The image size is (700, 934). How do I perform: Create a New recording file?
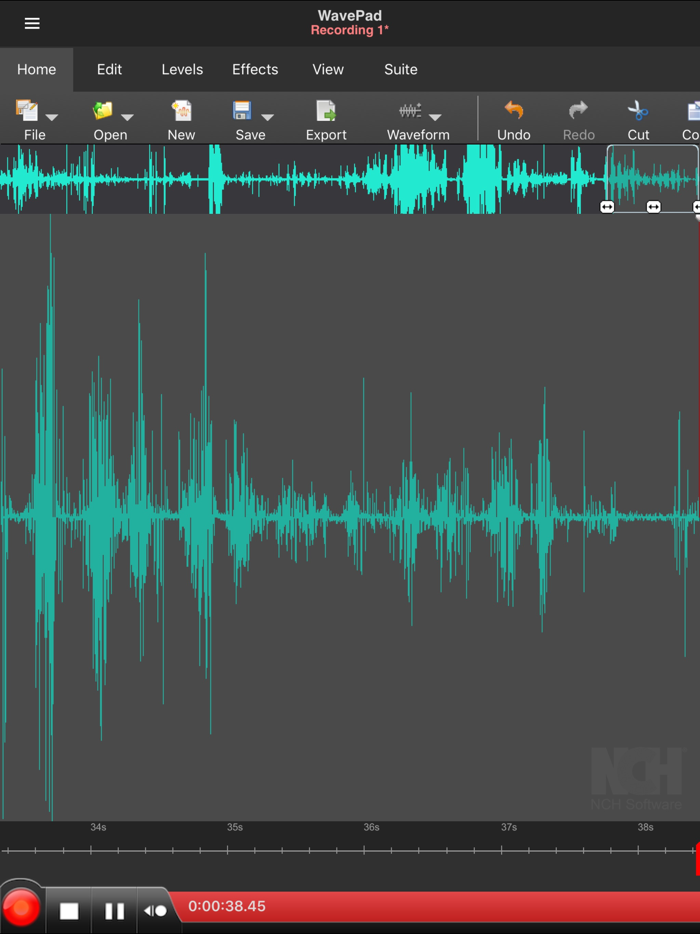pyautogui.click(x=181, y=119)
